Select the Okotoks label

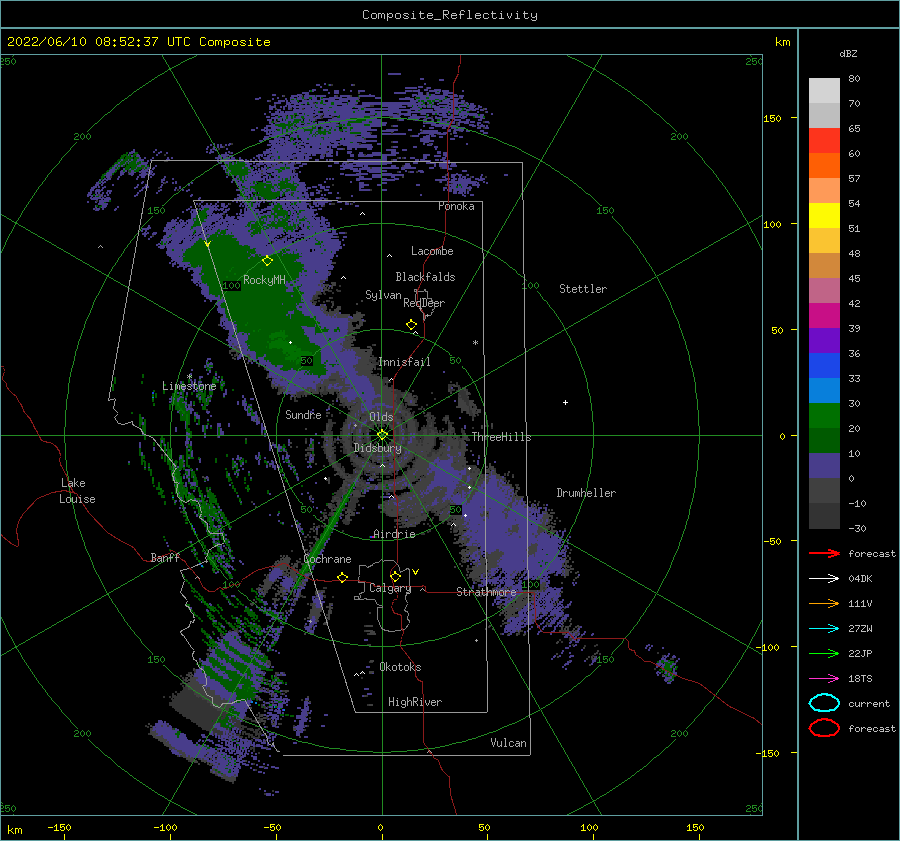pos(400,666)
